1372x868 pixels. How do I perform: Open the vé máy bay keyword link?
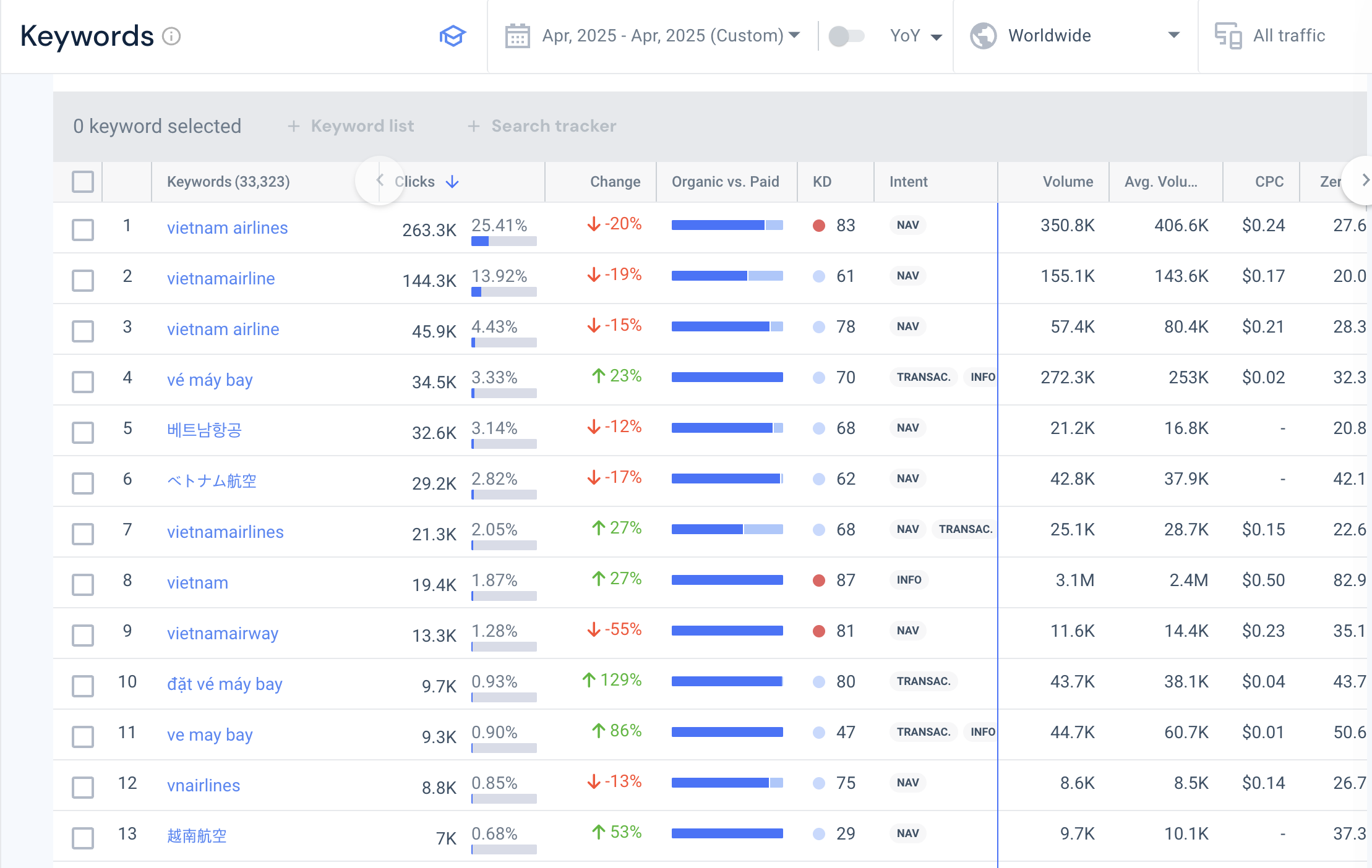[210, 380]
